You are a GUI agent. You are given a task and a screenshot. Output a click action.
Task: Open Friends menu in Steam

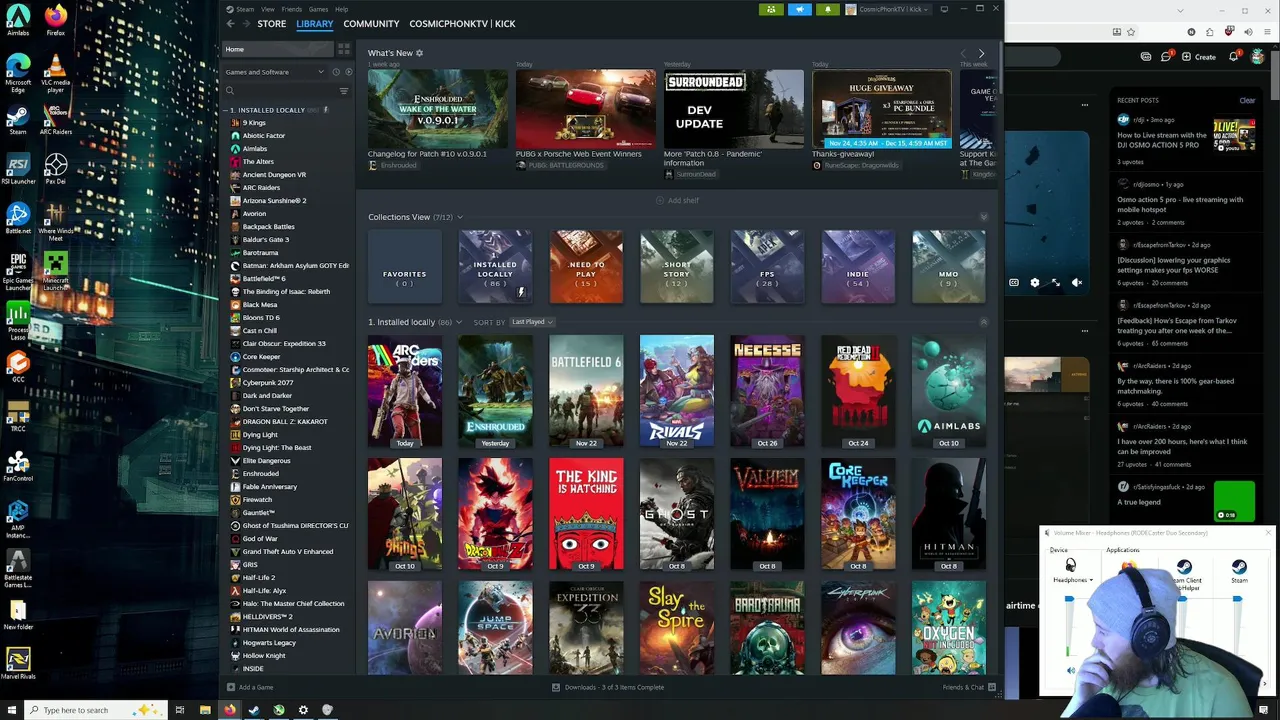292,9
